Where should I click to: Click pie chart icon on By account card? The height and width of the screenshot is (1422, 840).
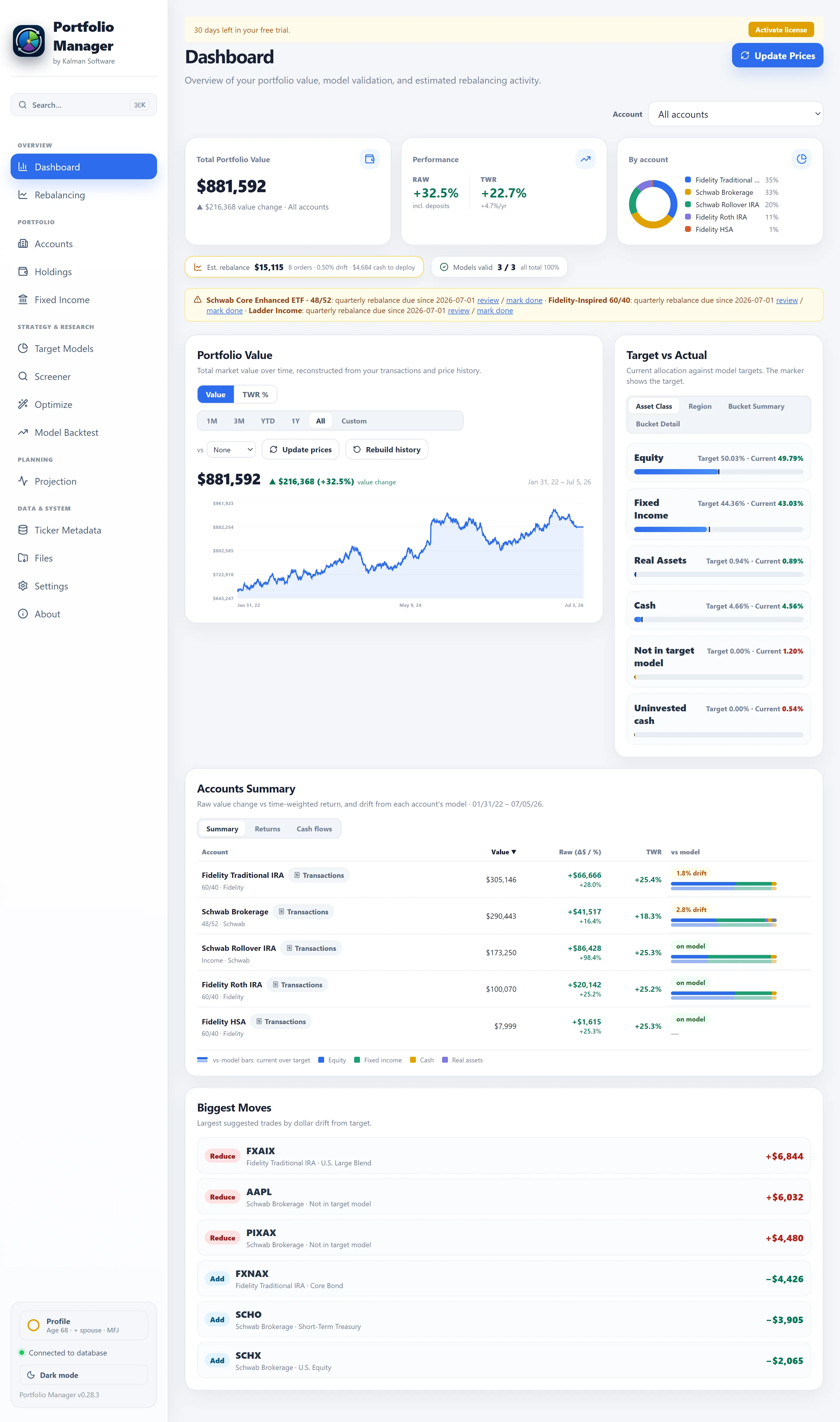(801, 159)
